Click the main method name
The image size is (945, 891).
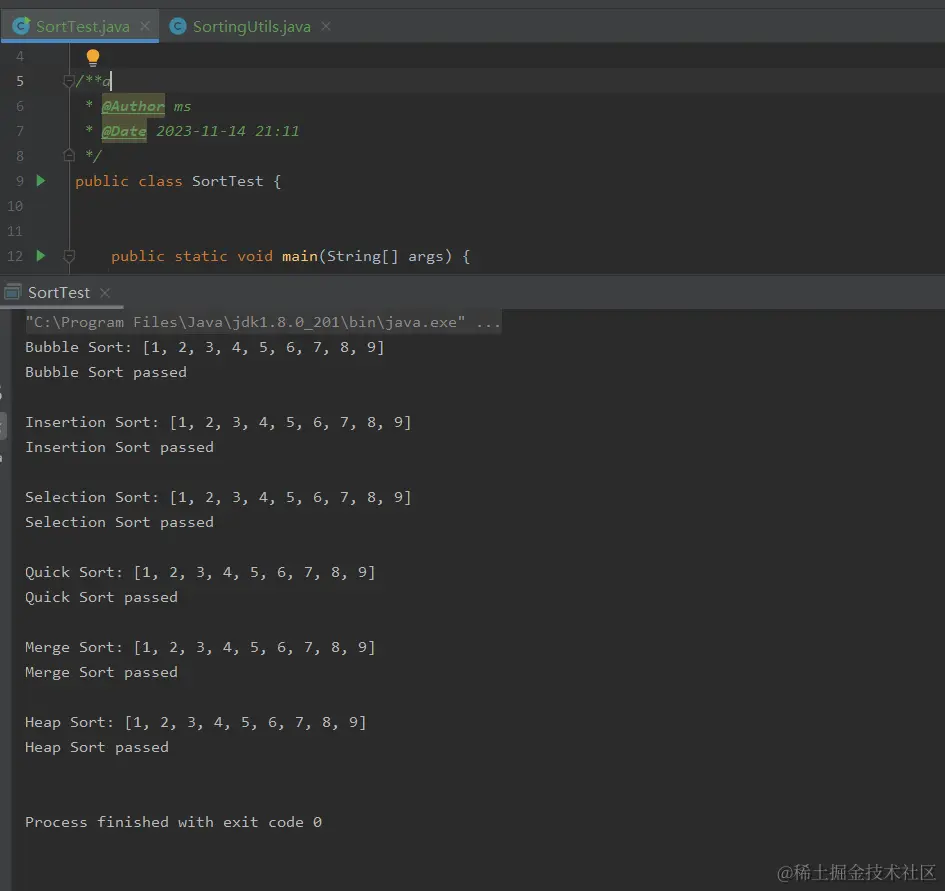300,256
